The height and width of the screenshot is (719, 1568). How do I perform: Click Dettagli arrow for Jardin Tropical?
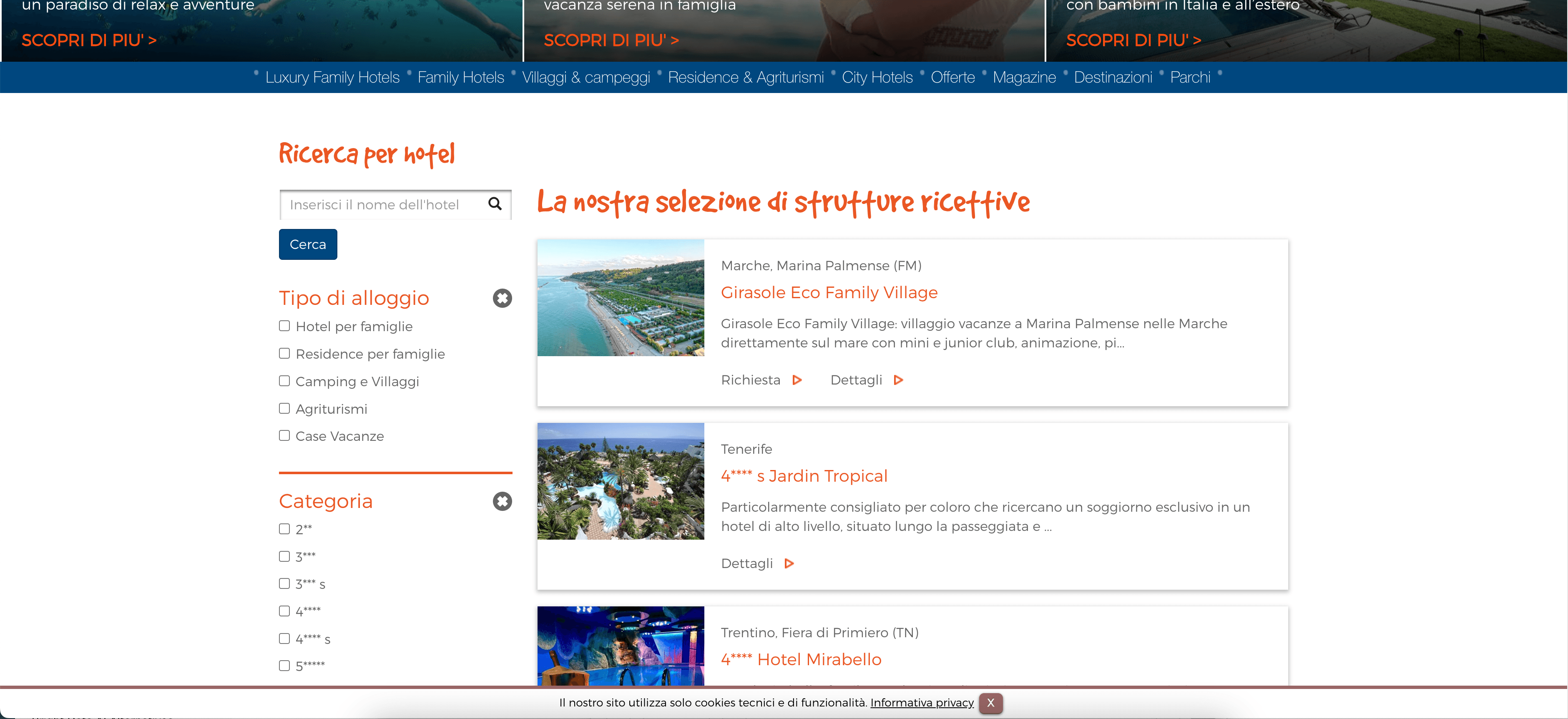click(x=789, y=564)
